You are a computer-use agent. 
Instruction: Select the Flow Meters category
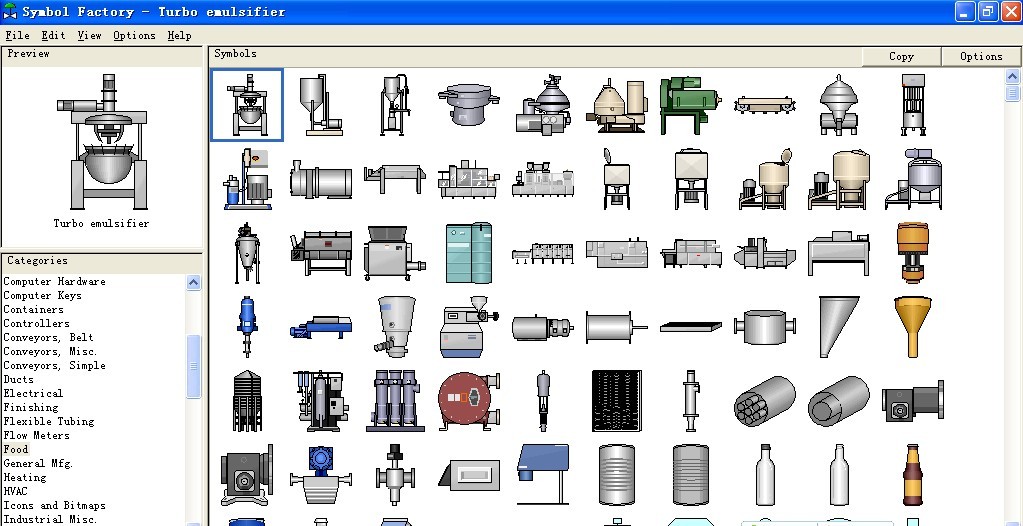pyautogui.click(x=36, y=435)
